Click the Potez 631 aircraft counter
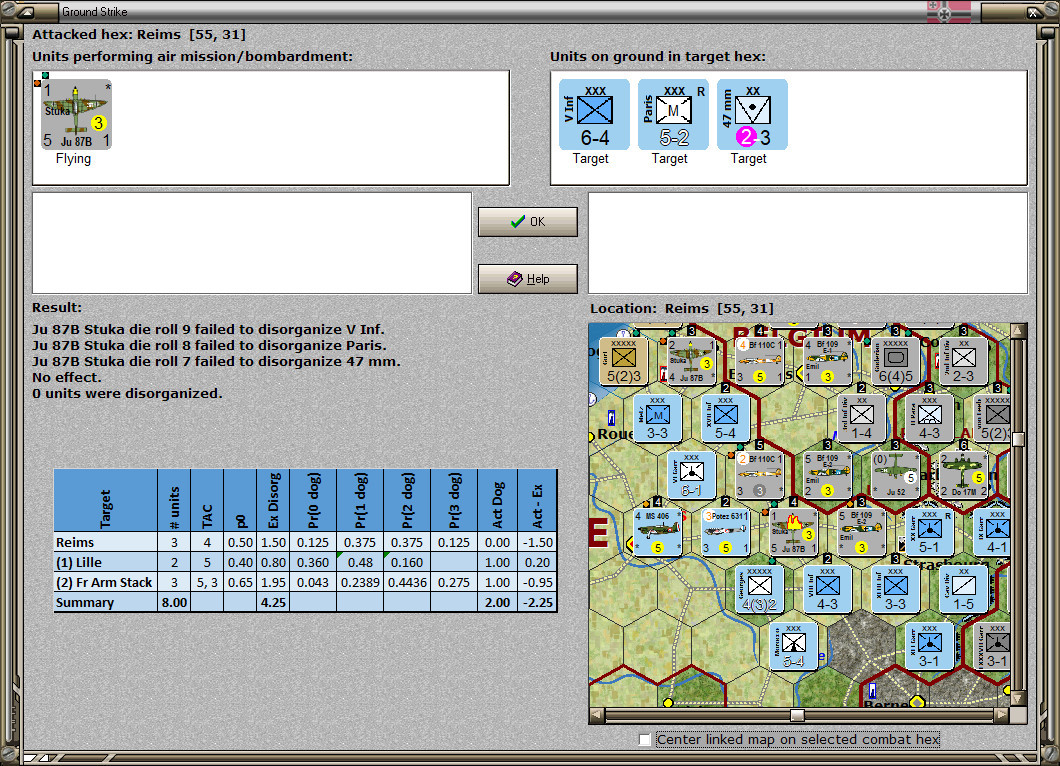This screenshot has width=1060, height=766. 725,532
